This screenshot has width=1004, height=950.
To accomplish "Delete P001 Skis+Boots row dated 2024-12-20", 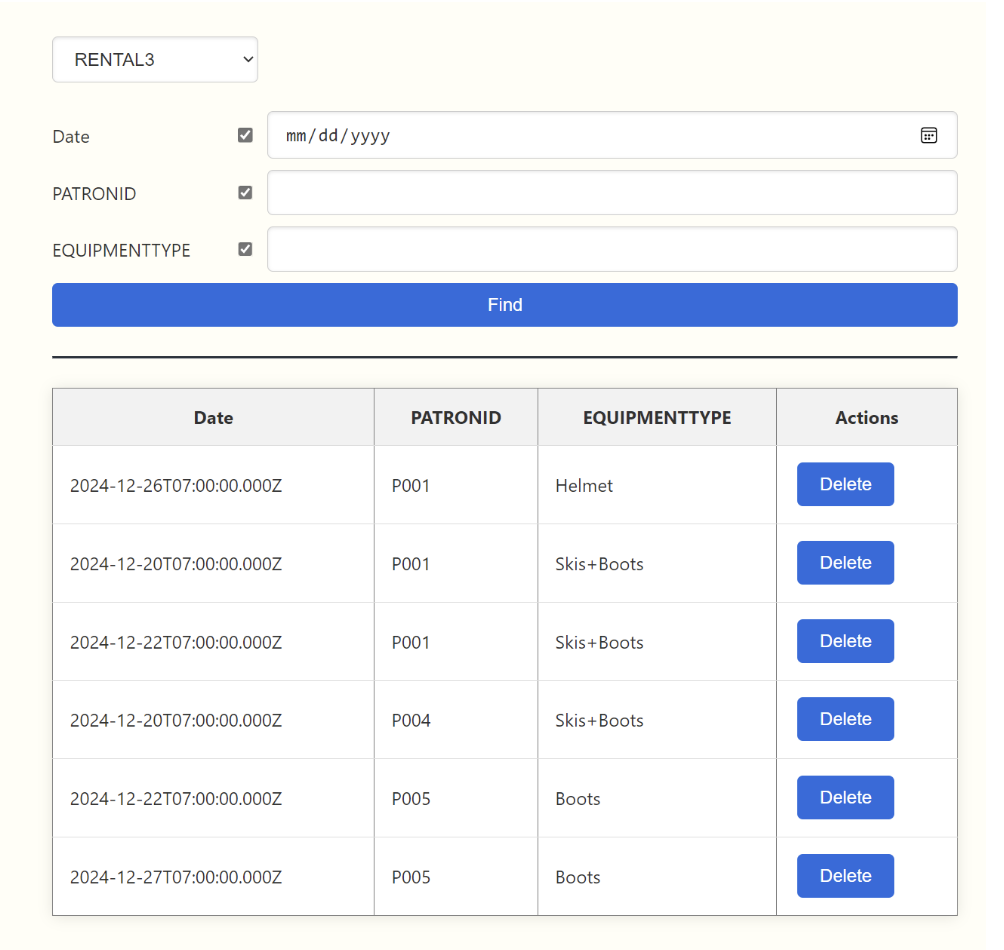I will coord(845,563).
